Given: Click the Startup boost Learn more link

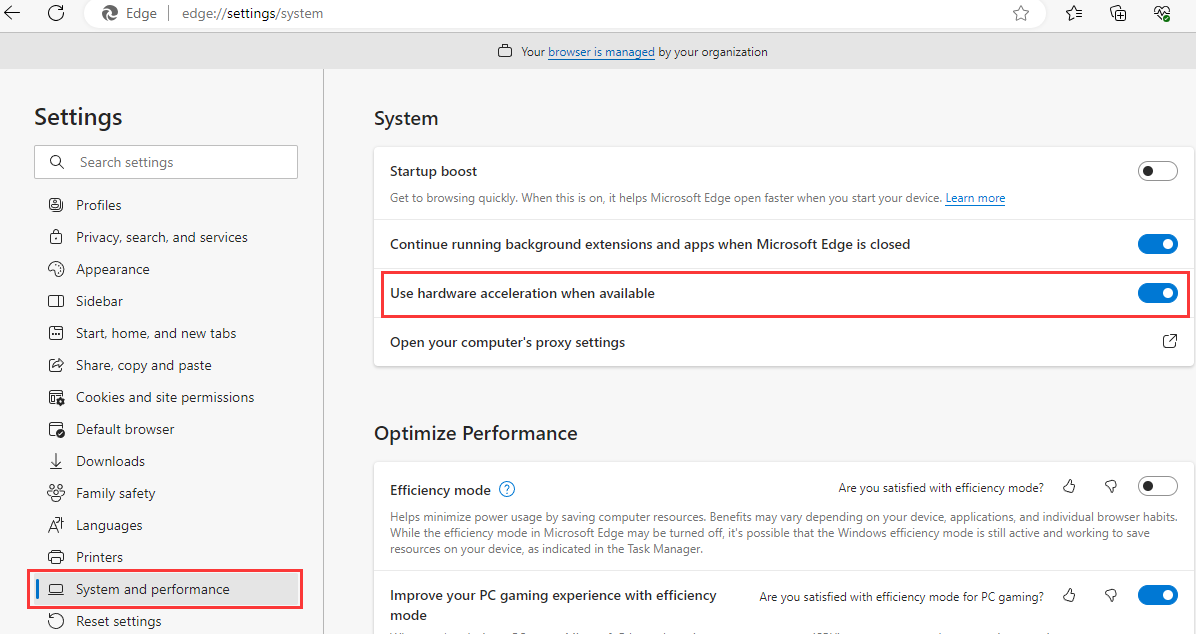Looking at the screenshot, I should coord(975,198).
